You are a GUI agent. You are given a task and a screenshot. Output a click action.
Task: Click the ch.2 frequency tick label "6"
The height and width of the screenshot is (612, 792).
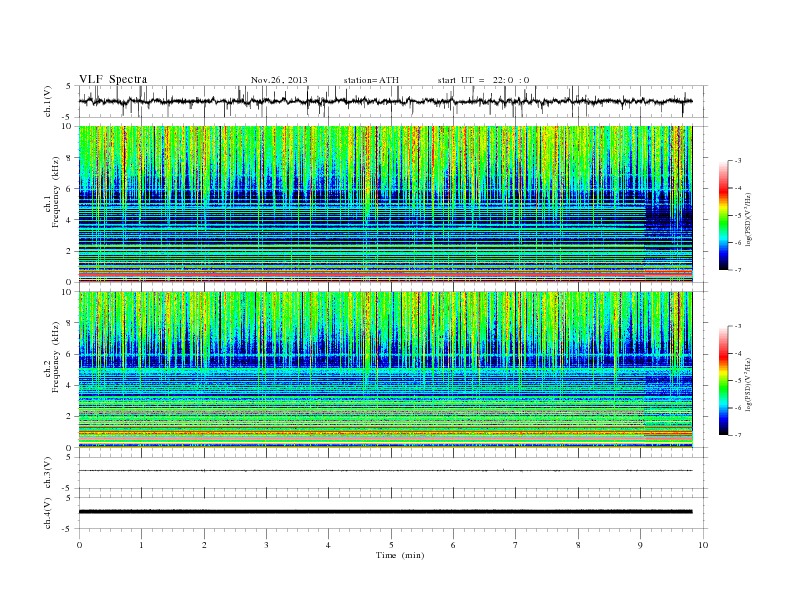coord(70,354)
